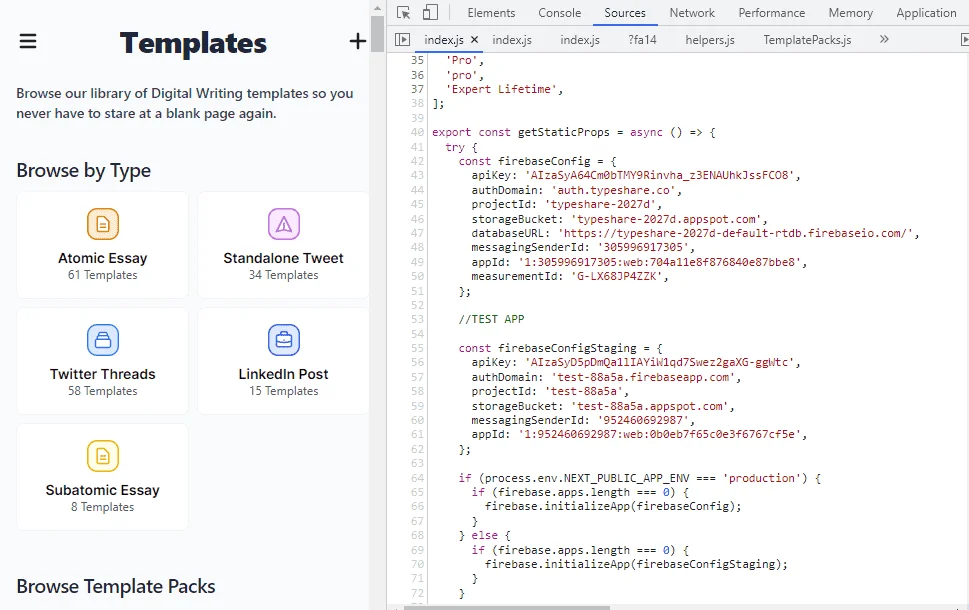Click the Twitter Threads stack icon
969x610 pixels.
(x=103, y=340)
